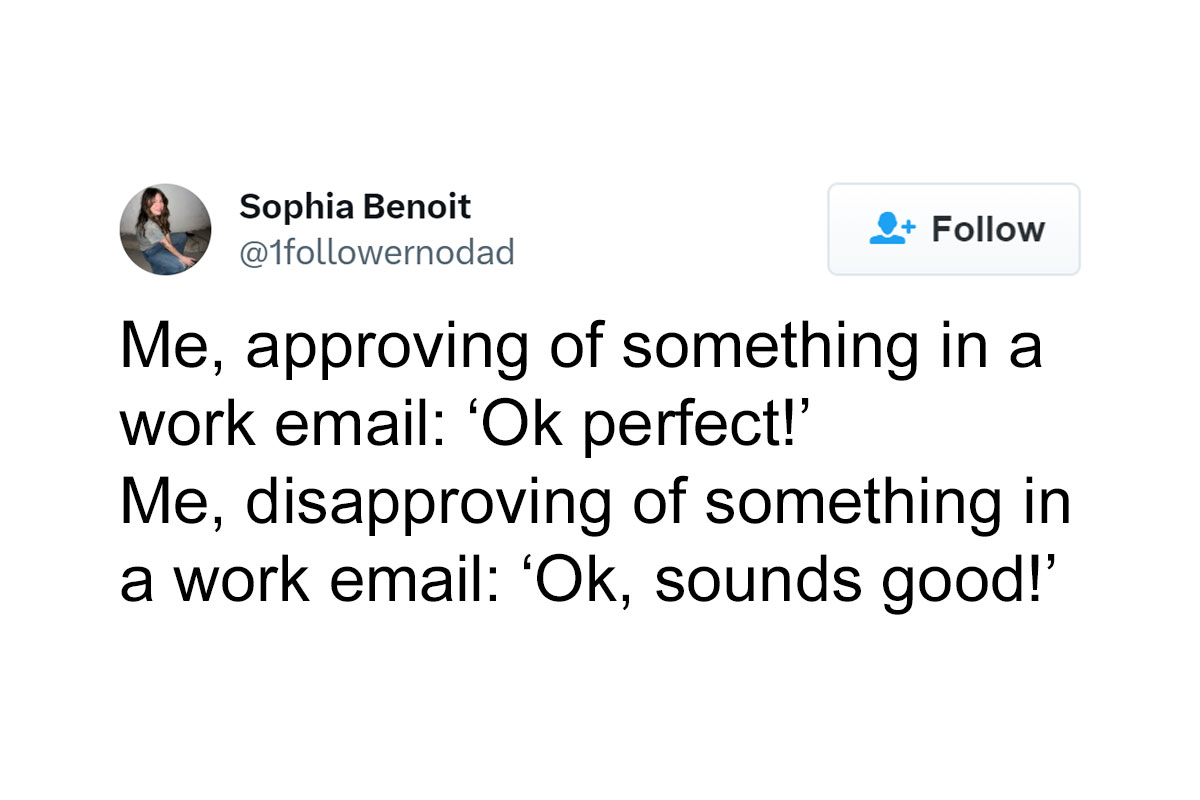Image resolution: width=1200 pixels, height=800 pixels.
Task: Click the tweet author's username text
Action: [x=376, y=253]
